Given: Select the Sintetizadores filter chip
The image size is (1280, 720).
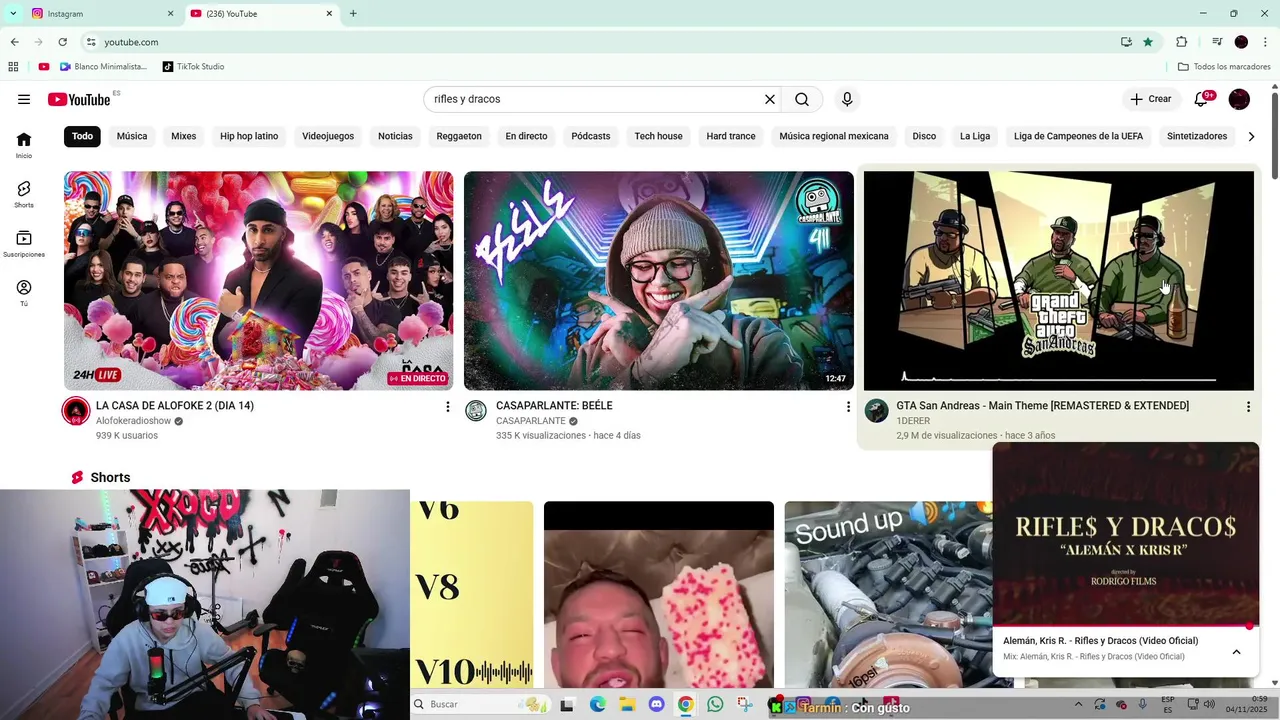Looking at the screenshot, I should (1197, 136).
